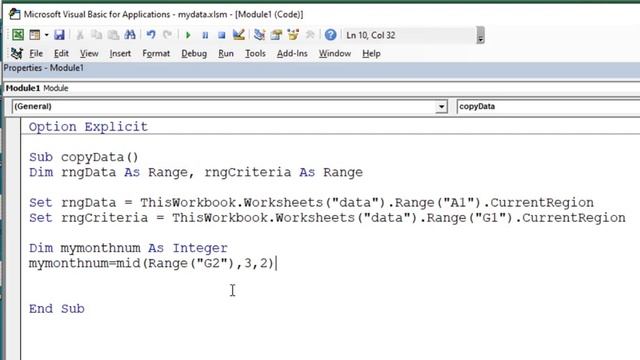The height and width of the screenshot is (360, 640).
Task: Undo the last edit
Action: pos(151,35)
